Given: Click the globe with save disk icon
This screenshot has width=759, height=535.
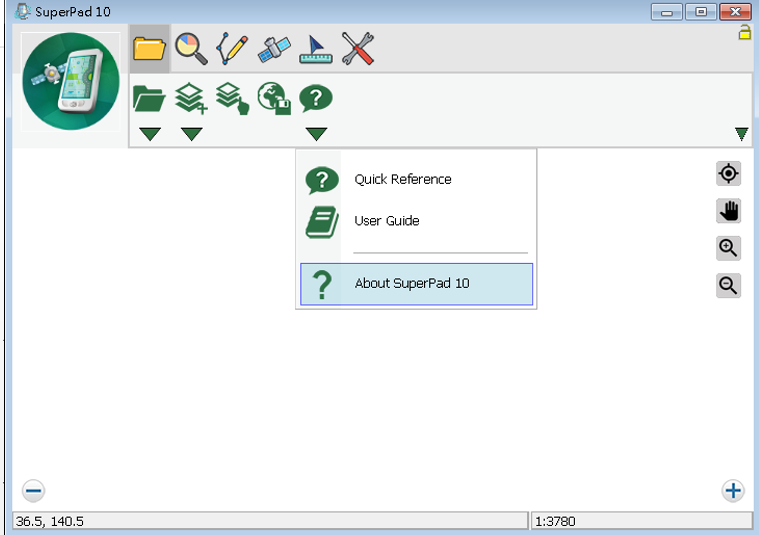Looking at the screenshot, I should (274, 98).
